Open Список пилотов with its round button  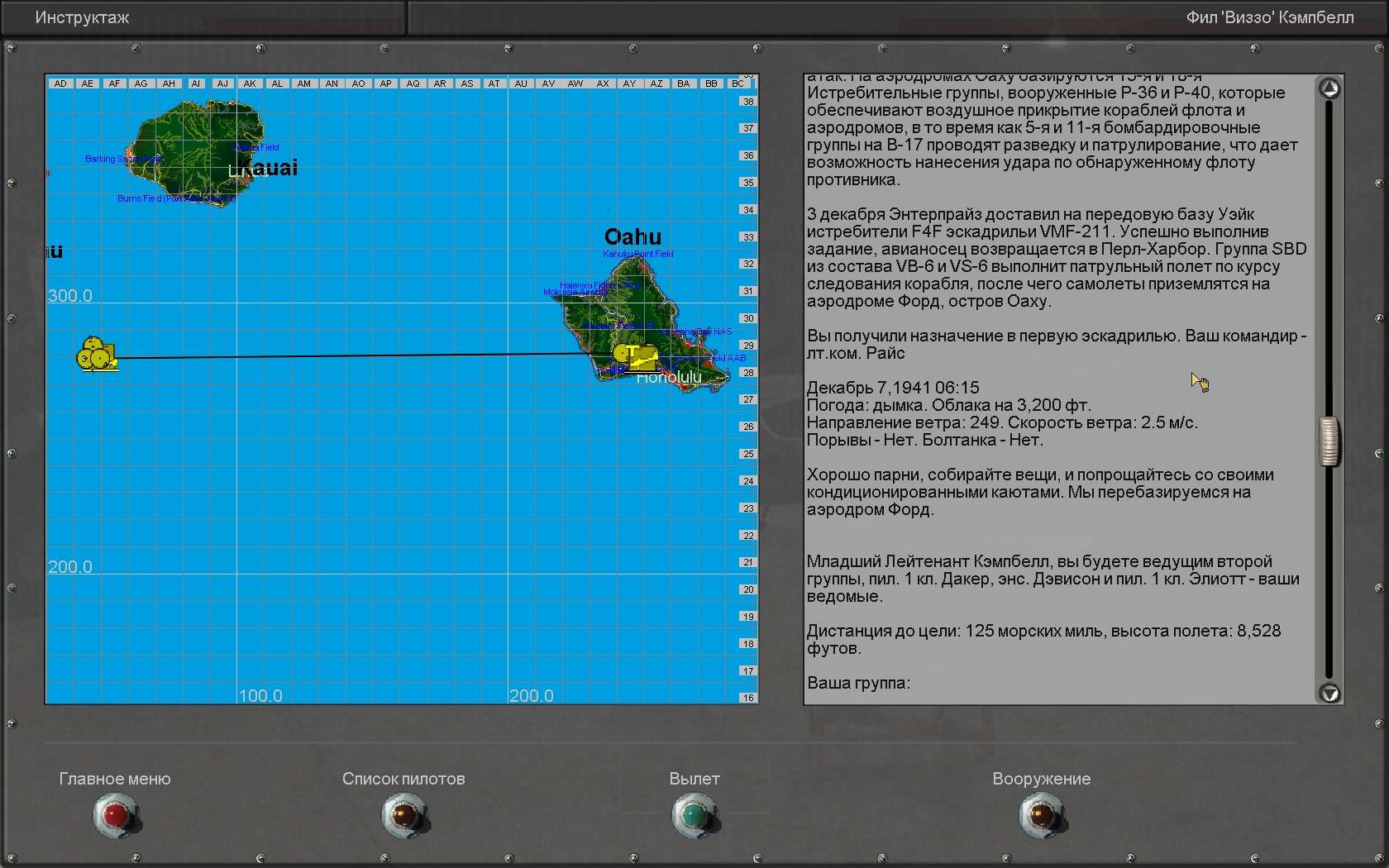coord(404,816)
